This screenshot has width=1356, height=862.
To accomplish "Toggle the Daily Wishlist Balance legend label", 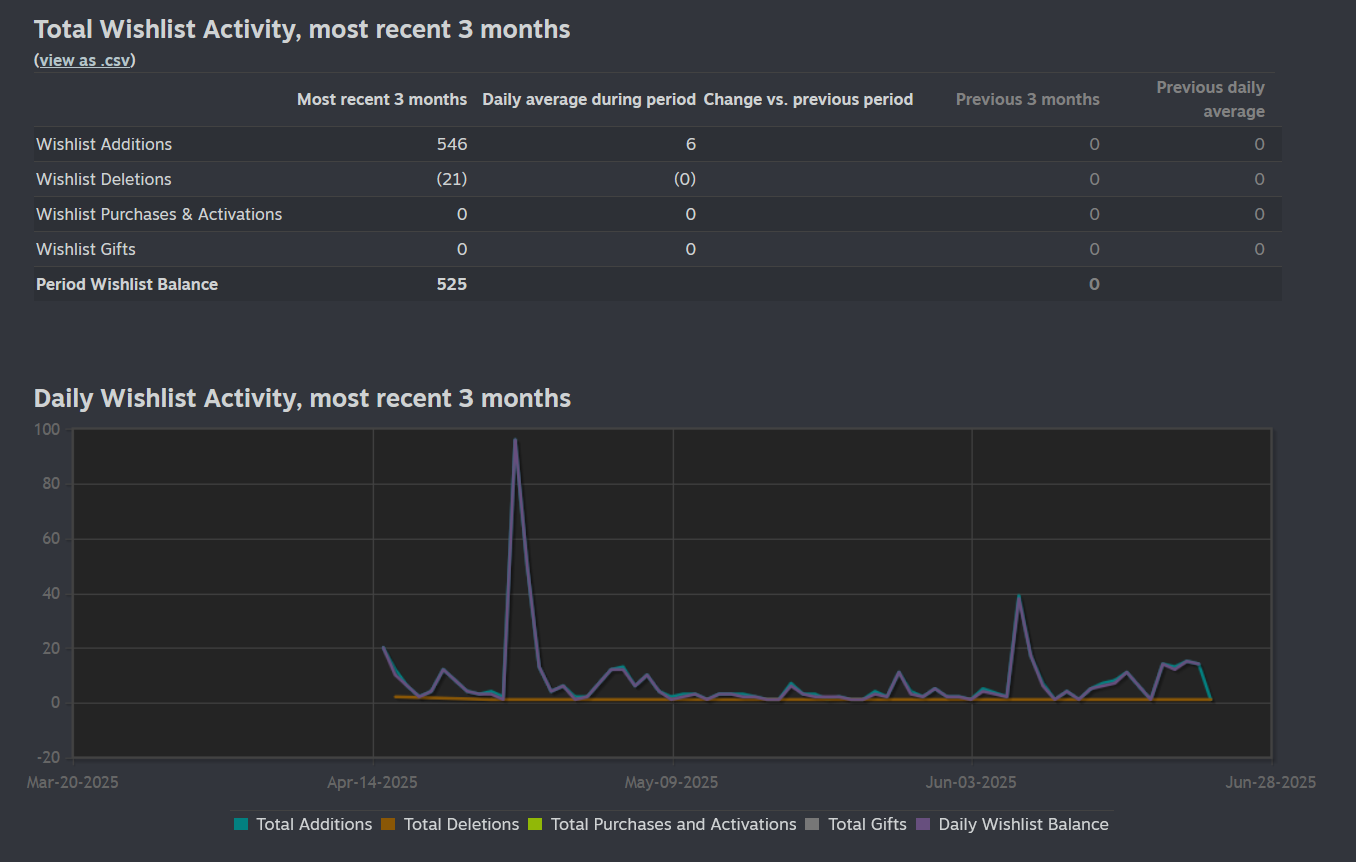I will (x=1024, y=825).
